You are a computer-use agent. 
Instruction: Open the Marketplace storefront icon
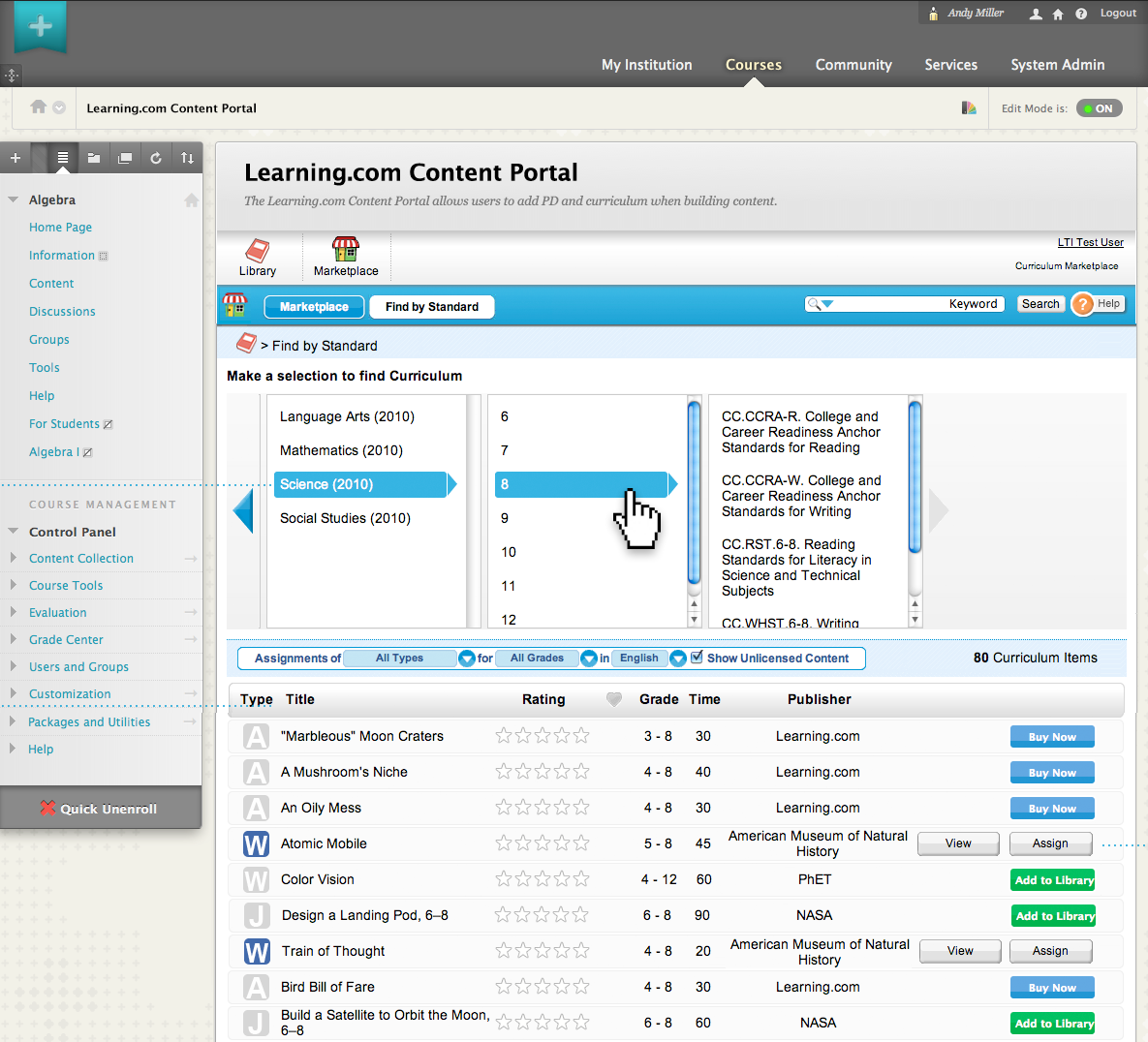pos(346,249)
